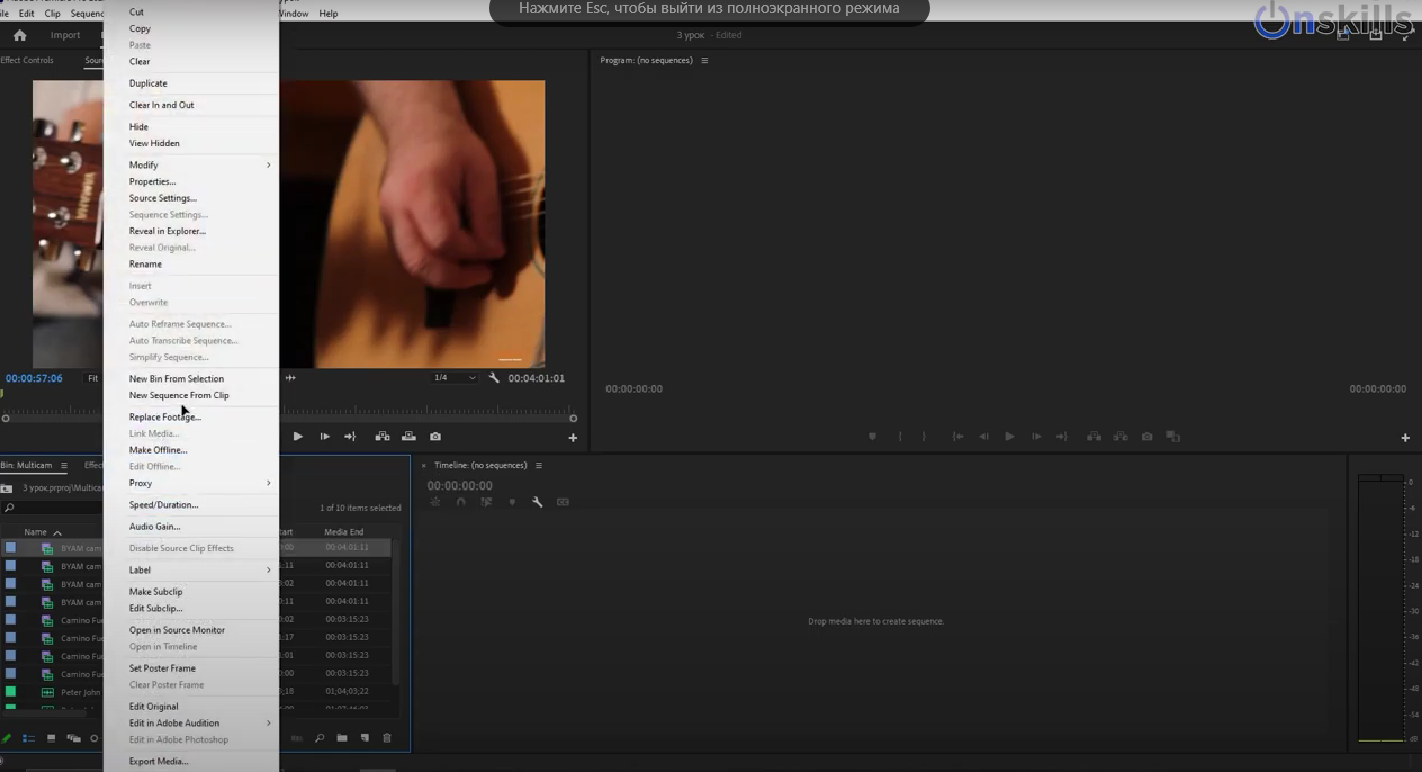Switch project panel to freeform view

tap(73, 739)
